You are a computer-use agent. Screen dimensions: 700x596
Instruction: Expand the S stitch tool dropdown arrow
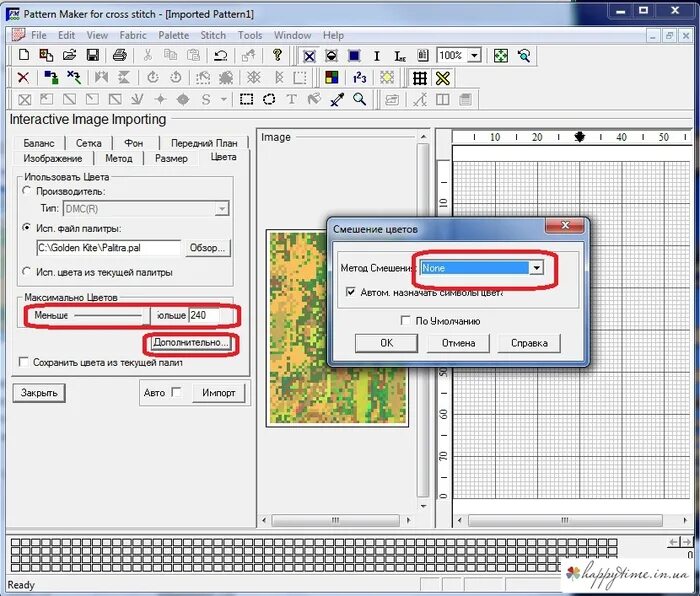223,99
